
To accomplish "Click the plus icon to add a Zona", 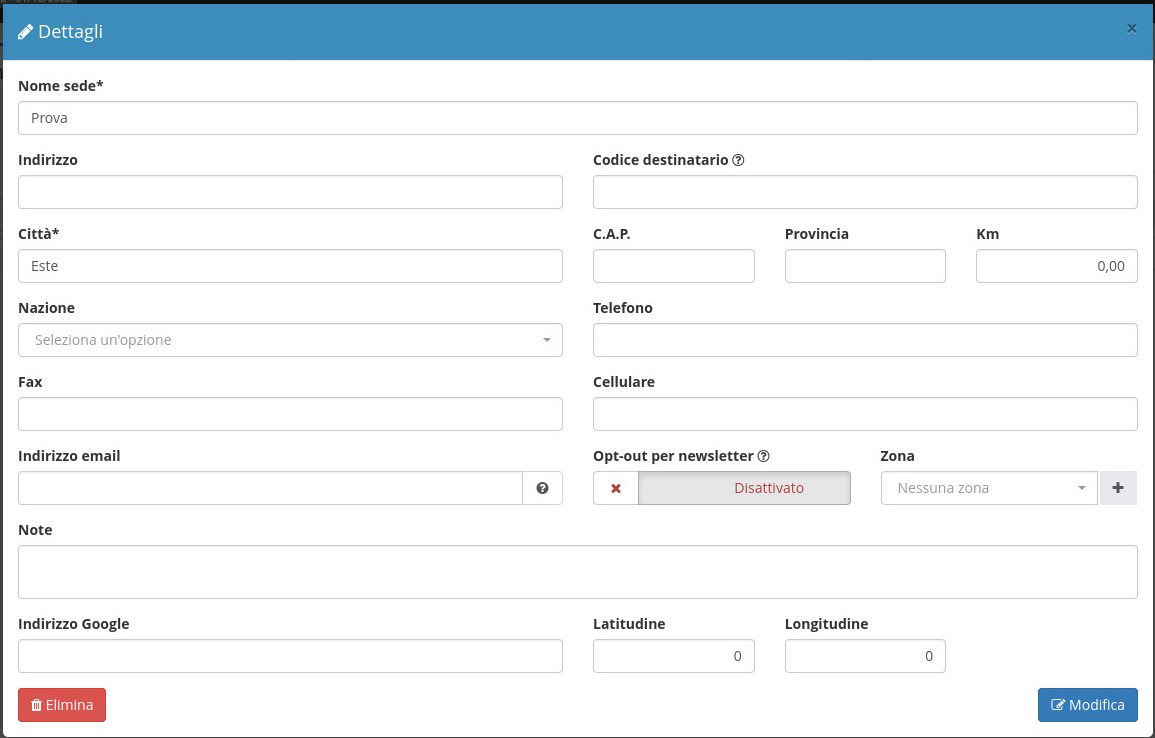I will coord(1118,488).
